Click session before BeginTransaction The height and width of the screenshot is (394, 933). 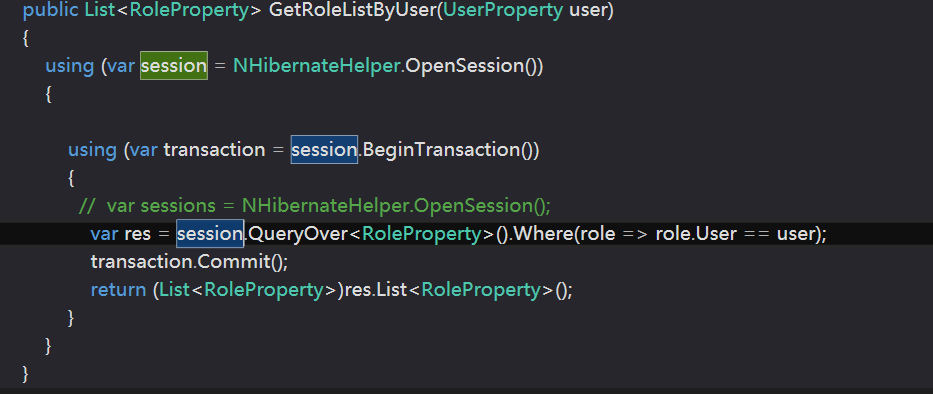[324, 149]
